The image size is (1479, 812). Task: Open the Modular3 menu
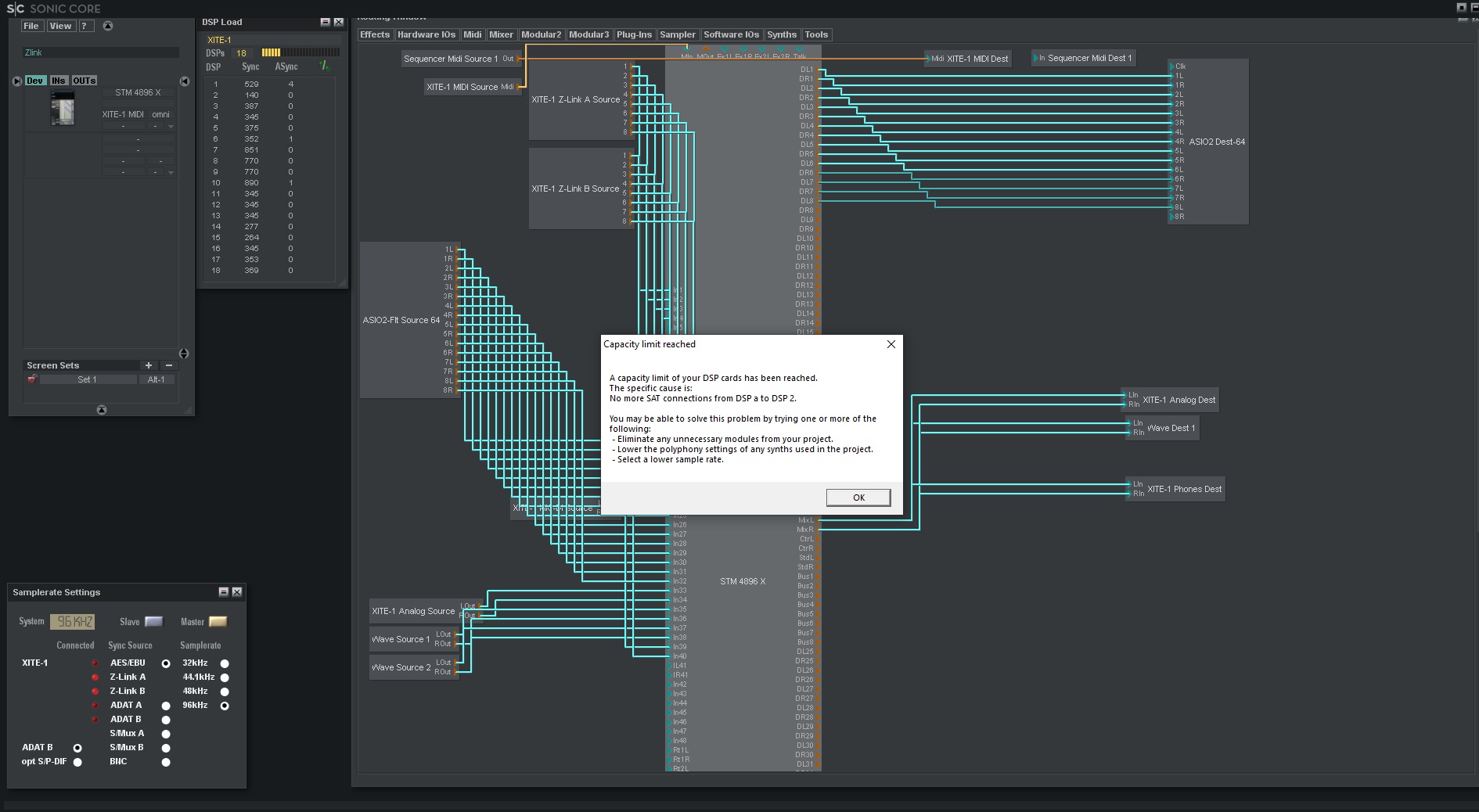pos(589,34)
